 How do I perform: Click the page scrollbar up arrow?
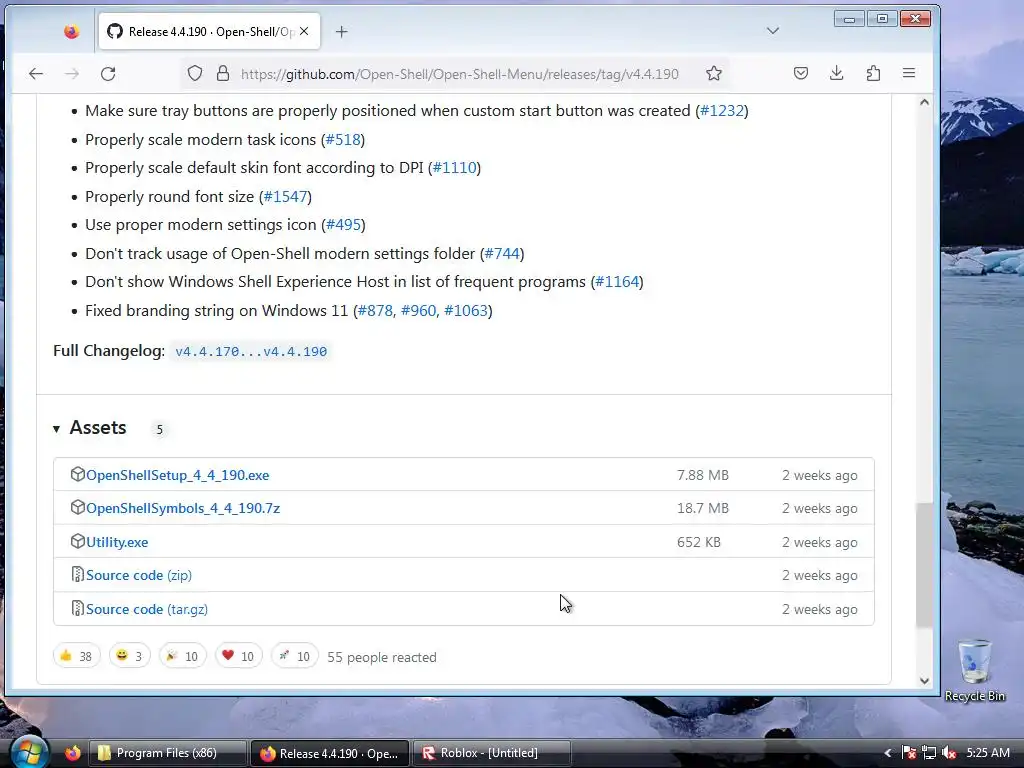click(924, 103)
